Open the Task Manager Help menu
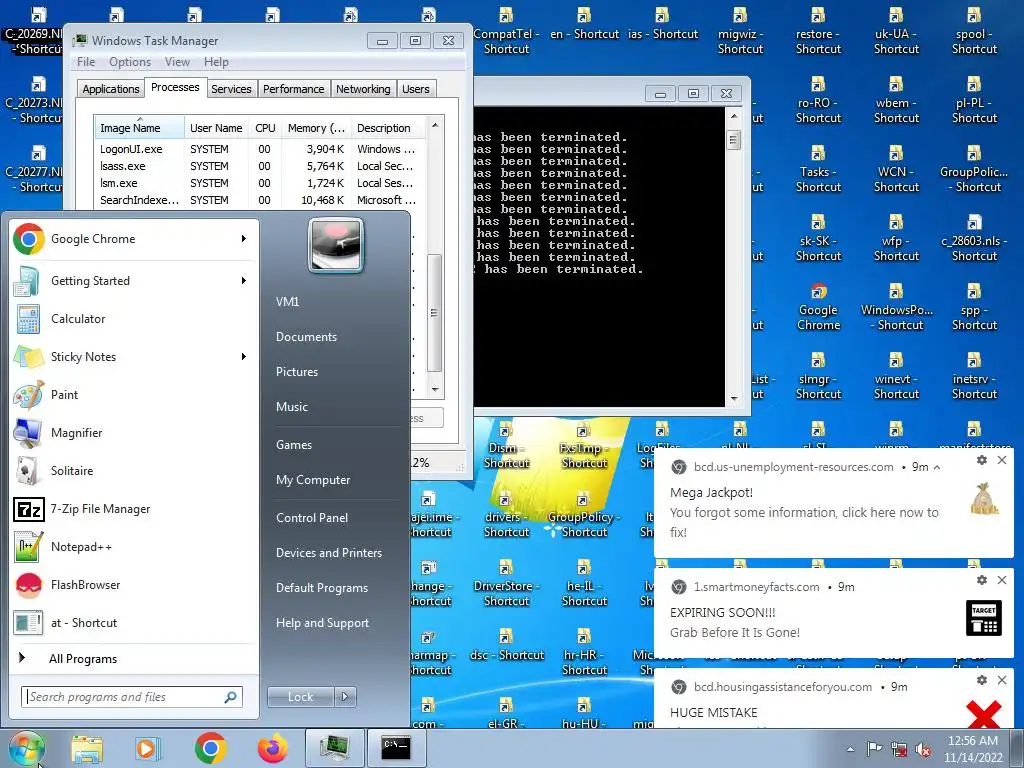The width and height of the screenshot is (1024, 768). pyautogui.click(x=216, y=62)
